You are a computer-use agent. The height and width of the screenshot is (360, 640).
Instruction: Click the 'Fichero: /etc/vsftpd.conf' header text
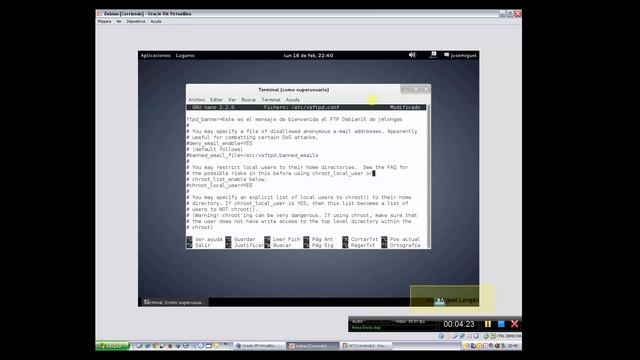pyautogui.click(x=301, y=107)
